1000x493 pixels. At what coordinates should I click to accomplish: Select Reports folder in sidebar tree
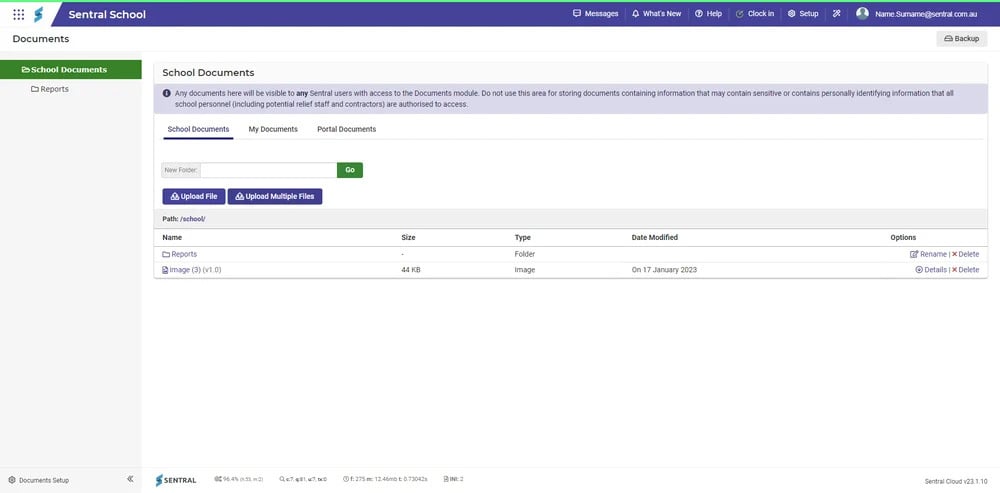pos(50,89)
